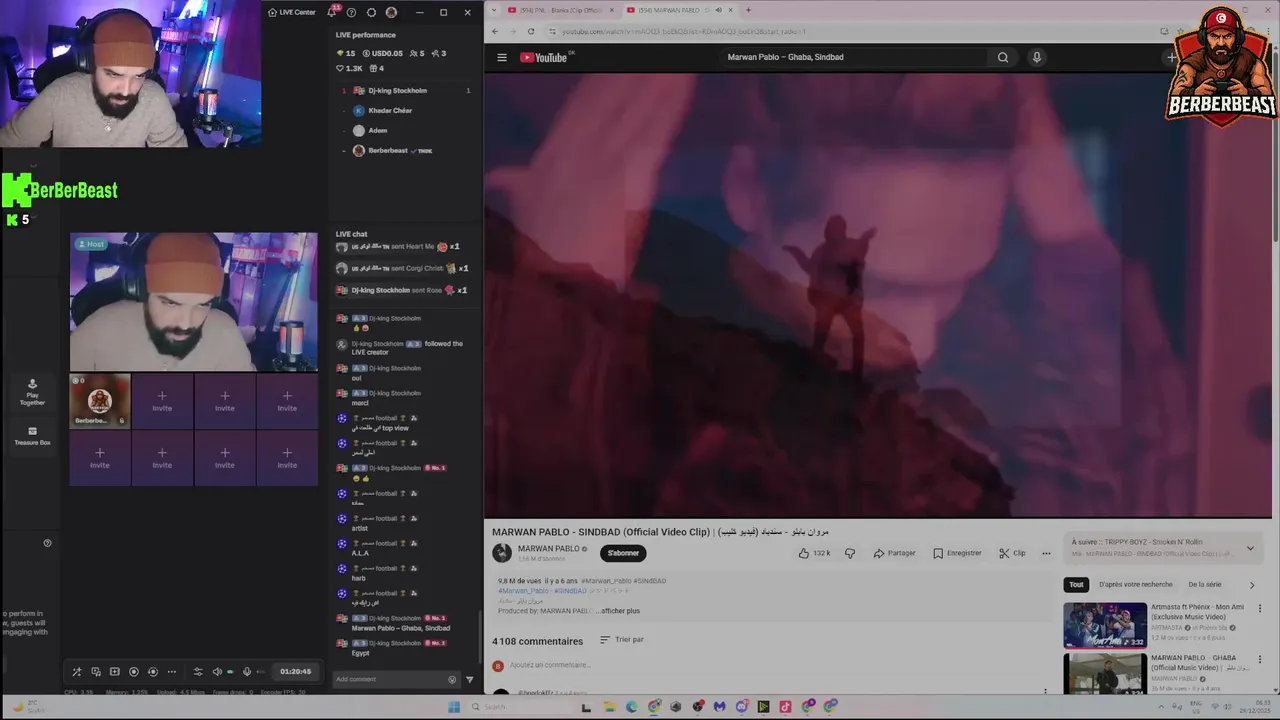Click the Play Together button

32,391
